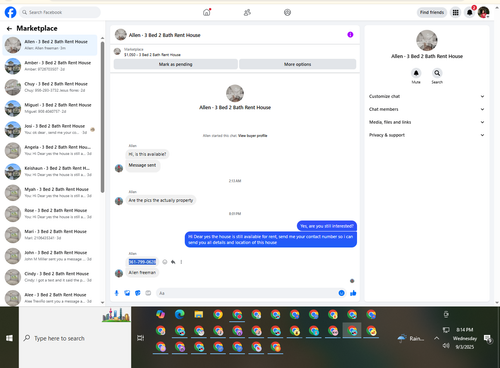Record a voice clip microphone icon
The image size is (500, 368).
coord(116,293)
